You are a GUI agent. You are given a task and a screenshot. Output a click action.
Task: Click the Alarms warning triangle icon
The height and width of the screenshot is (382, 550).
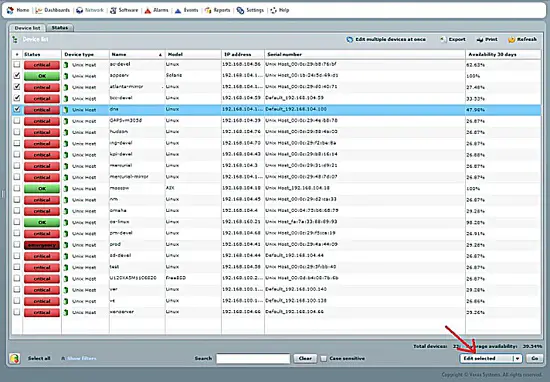tap(148, 11)
